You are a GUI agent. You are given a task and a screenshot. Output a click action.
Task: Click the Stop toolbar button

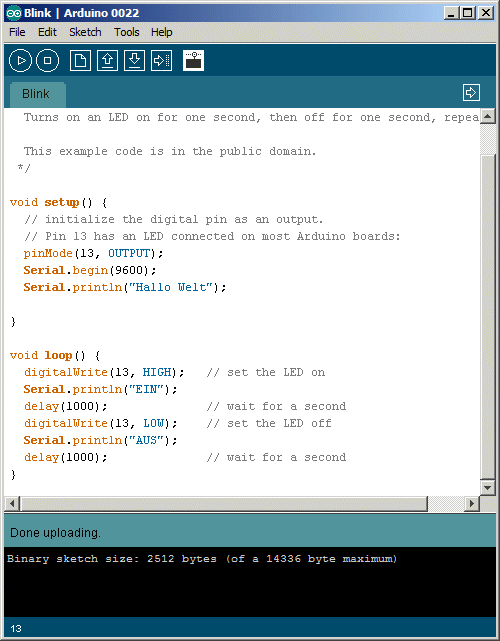click(x=47, y=61)
